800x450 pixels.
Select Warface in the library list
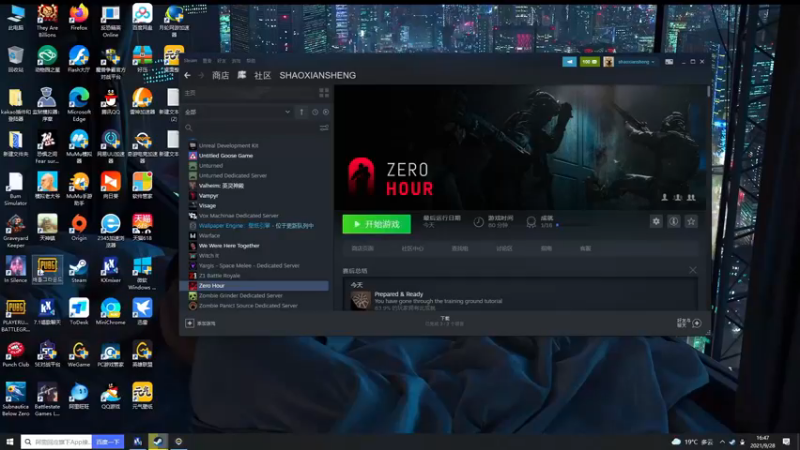[x=209, y=236]
